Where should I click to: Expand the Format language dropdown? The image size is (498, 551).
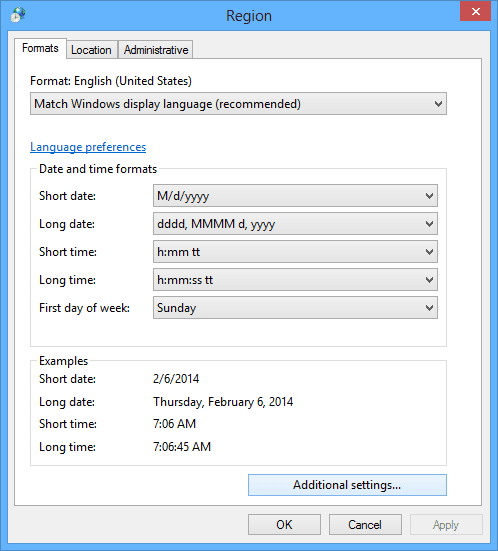(238, 104)
